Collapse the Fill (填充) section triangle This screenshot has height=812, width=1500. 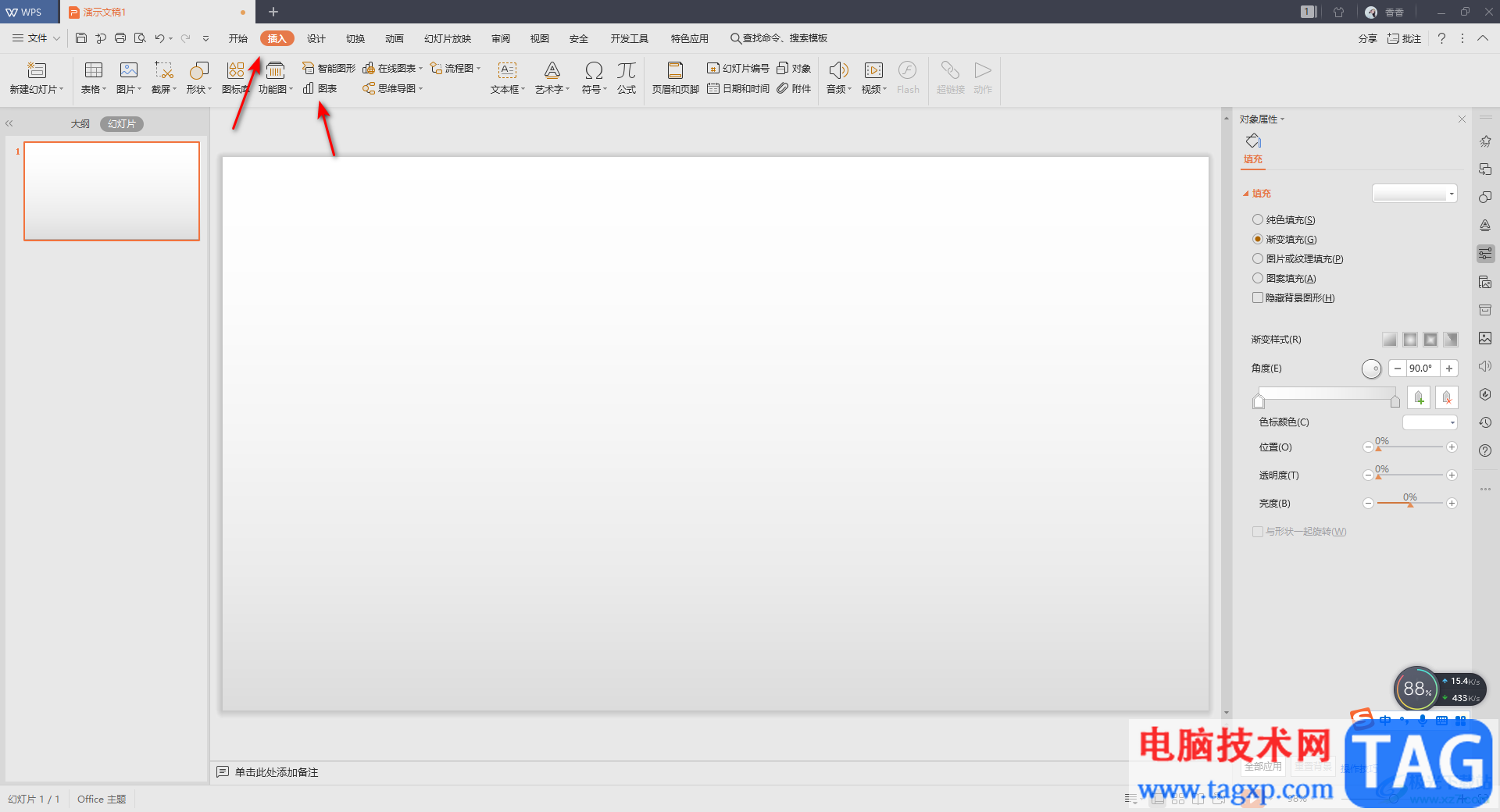pyautogui.click(x=1246, y=194)
